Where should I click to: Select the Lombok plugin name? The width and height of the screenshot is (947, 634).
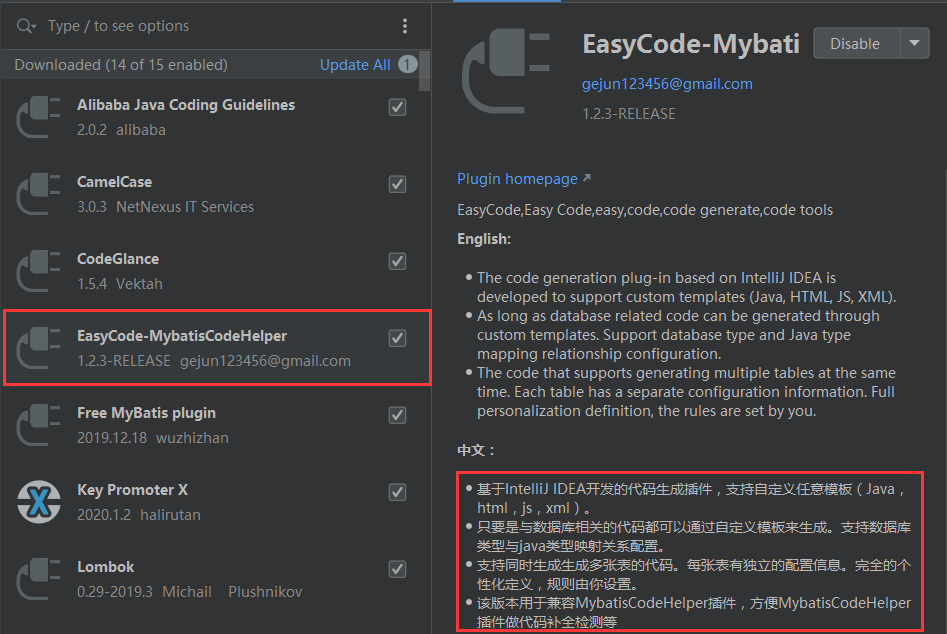point(106,567)
